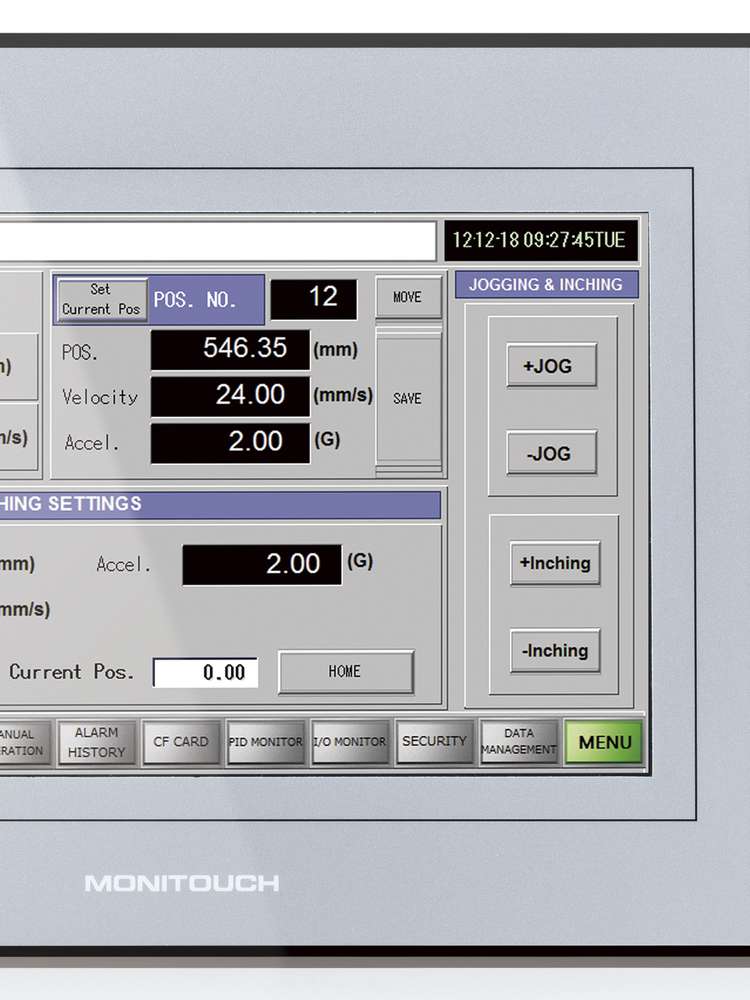This screenshot has height=1000, width=750.
Task: Select the POS. value field showing 546.35
Action: pyautogui.click(x=230, y=350)
